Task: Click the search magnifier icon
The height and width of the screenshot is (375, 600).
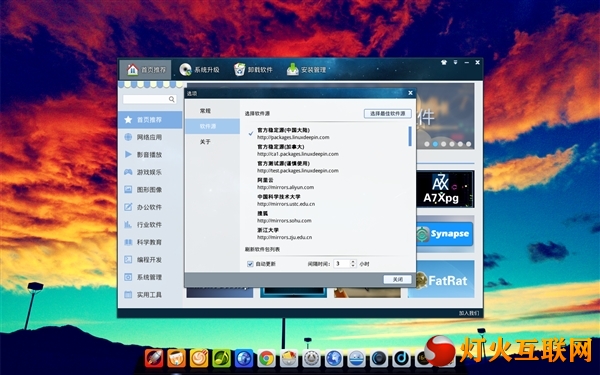Action: click(172, 99)
